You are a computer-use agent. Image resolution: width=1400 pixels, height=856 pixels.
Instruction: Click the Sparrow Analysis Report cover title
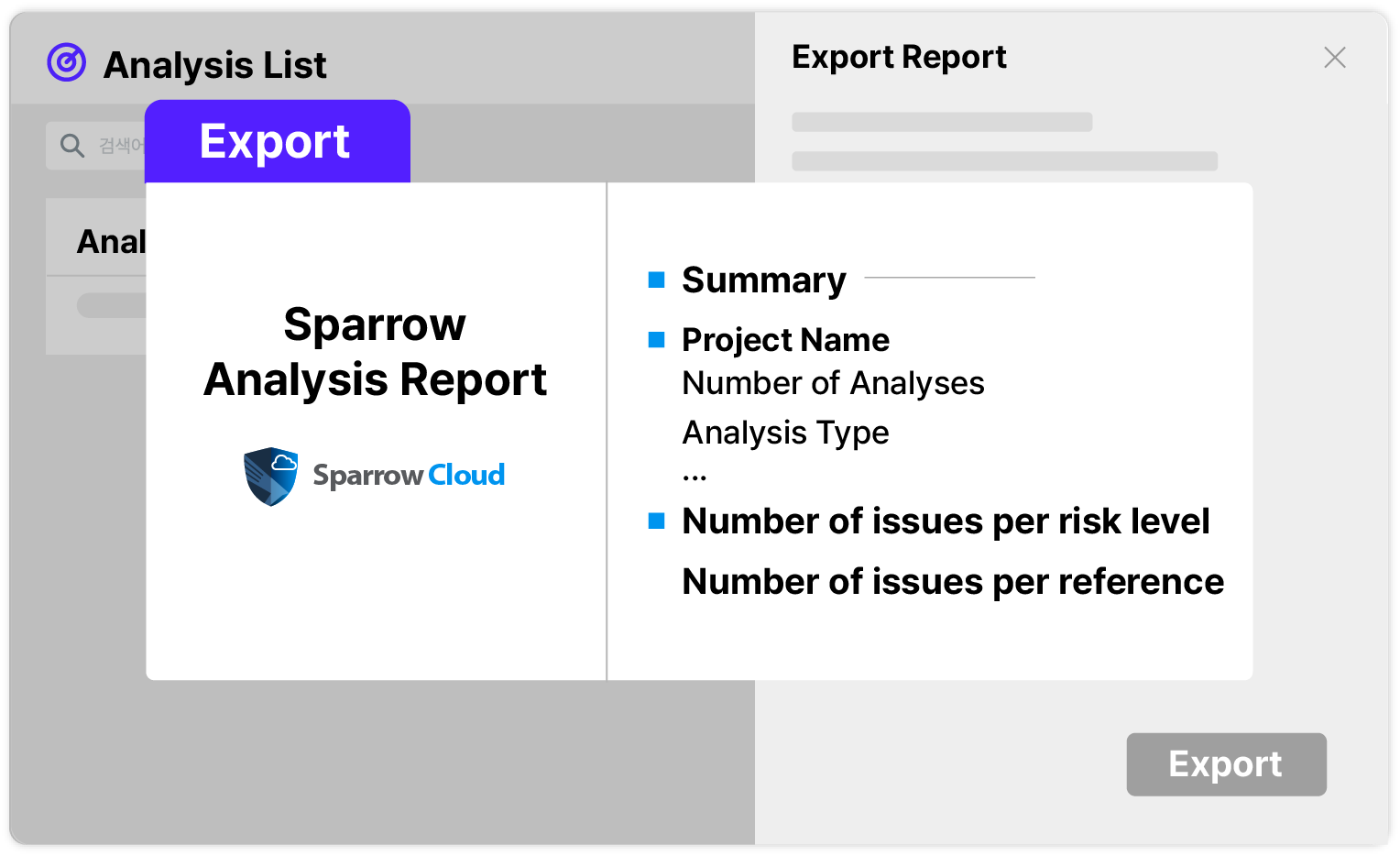(376, 352)
